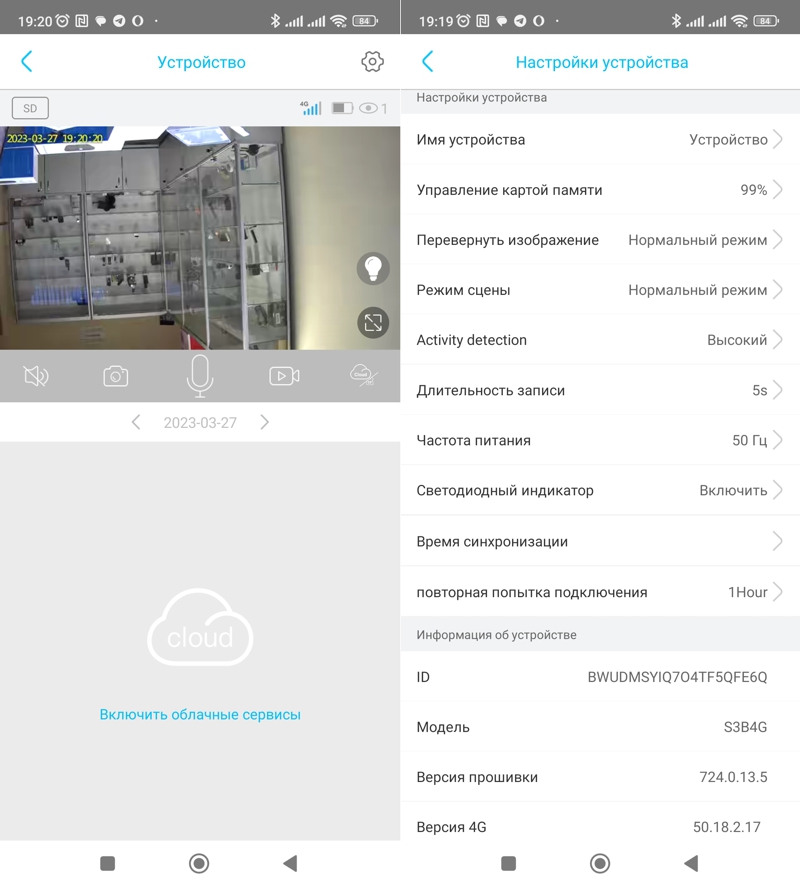Tap Android back triangle, right screen
800x889 pixels.
pyautogui.click(x=691, y=863)
